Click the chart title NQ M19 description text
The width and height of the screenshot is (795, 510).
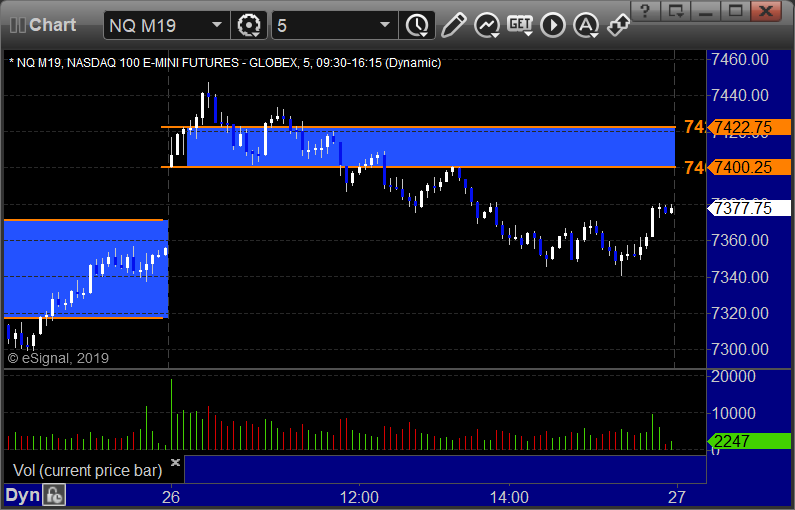click(225, 63)
